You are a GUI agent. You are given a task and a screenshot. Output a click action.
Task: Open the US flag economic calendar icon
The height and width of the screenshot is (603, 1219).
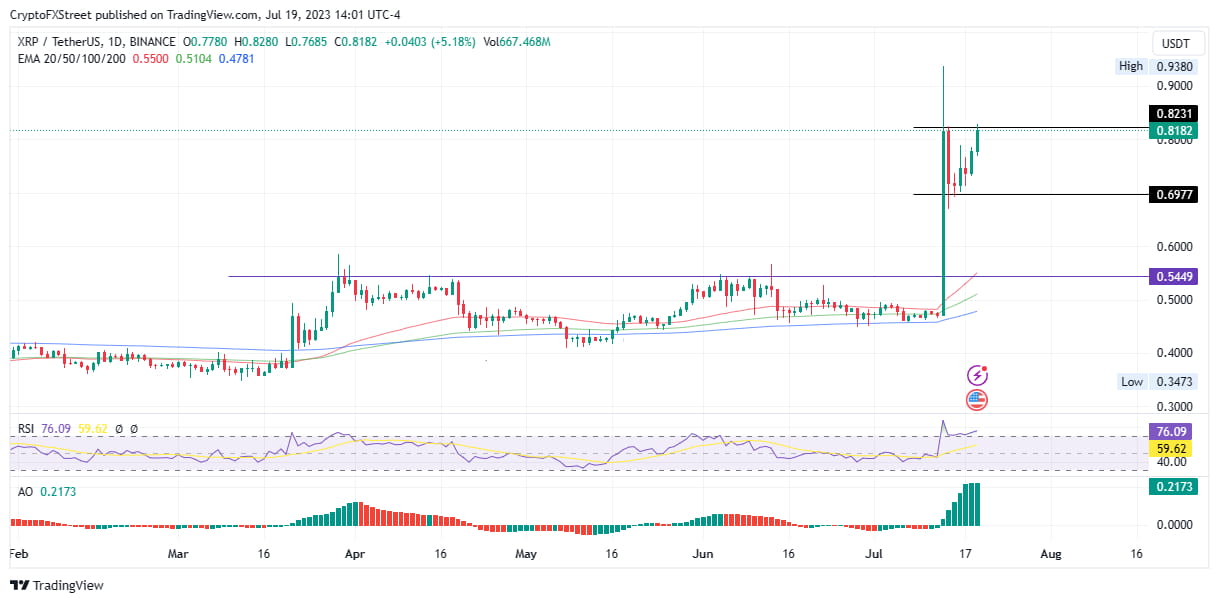click(977, 399)
